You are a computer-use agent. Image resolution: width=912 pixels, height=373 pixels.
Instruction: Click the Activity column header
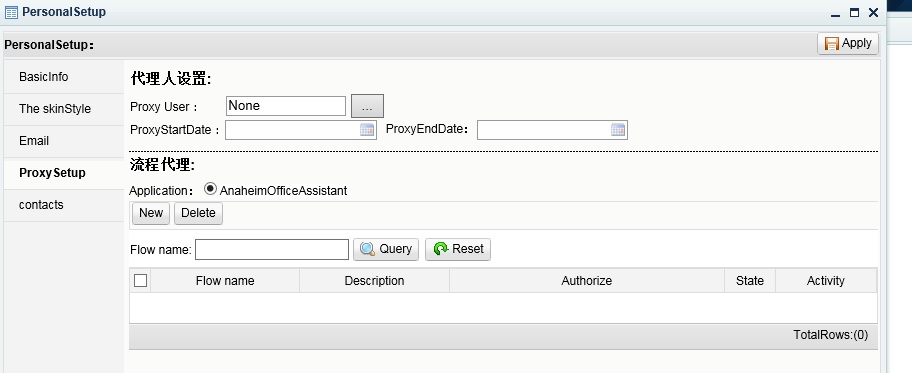826,281
